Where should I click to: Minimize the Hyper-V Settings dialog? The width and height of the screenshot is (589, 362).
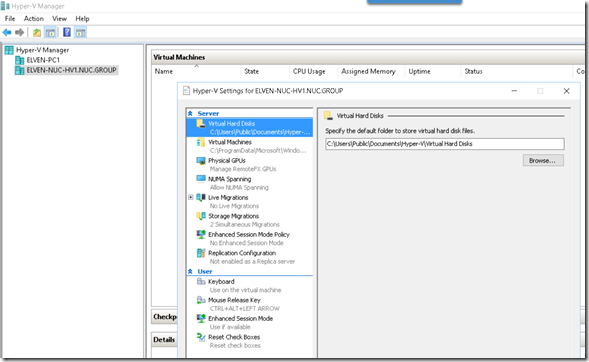pyautogui.click(x=514, y=91)
